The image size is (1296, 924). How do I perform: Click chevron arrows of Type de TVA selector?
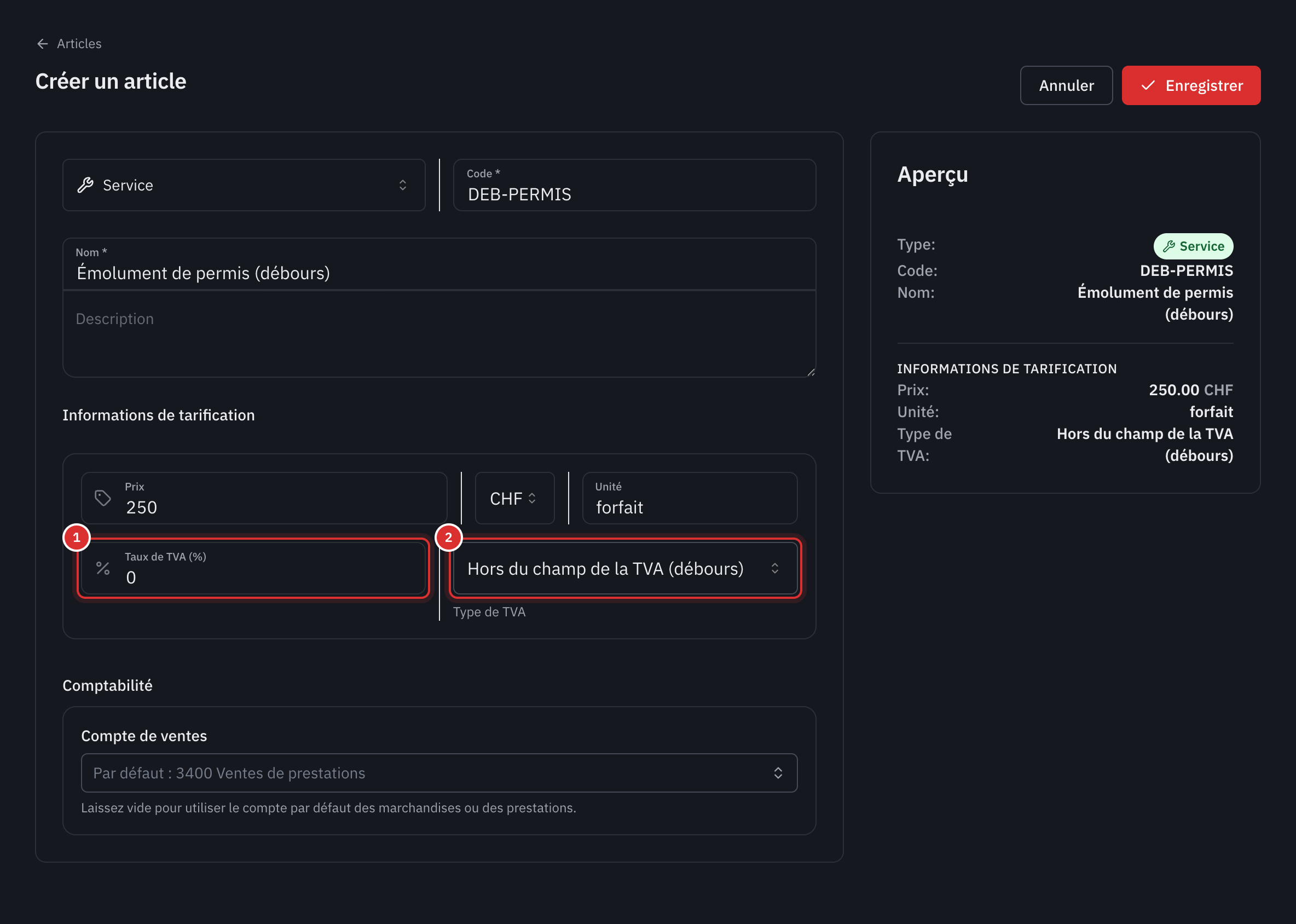(775, 568)
